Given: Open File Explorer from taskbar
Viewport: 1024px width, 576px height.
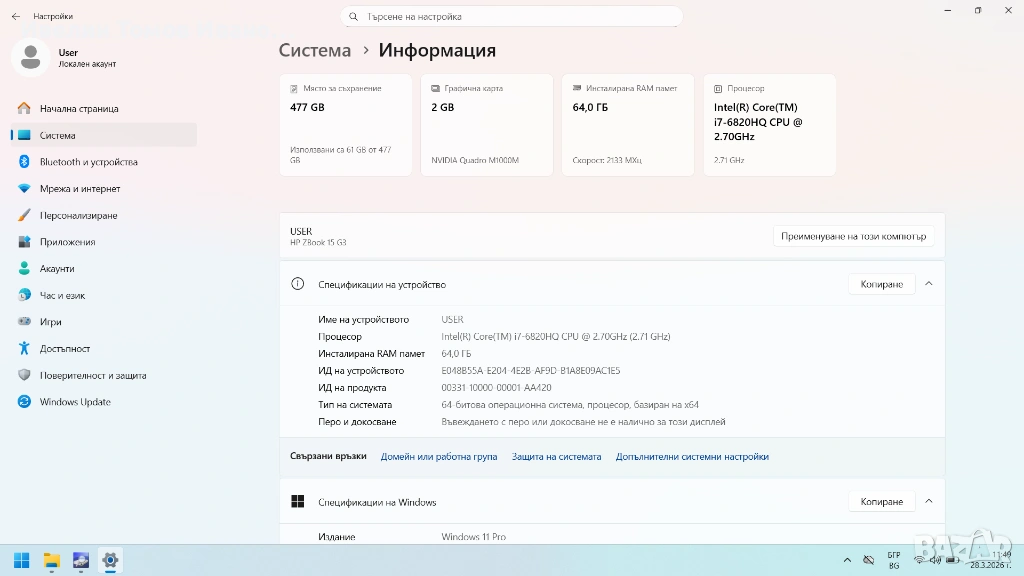Looking at the screenshot, I should [51, 560].
